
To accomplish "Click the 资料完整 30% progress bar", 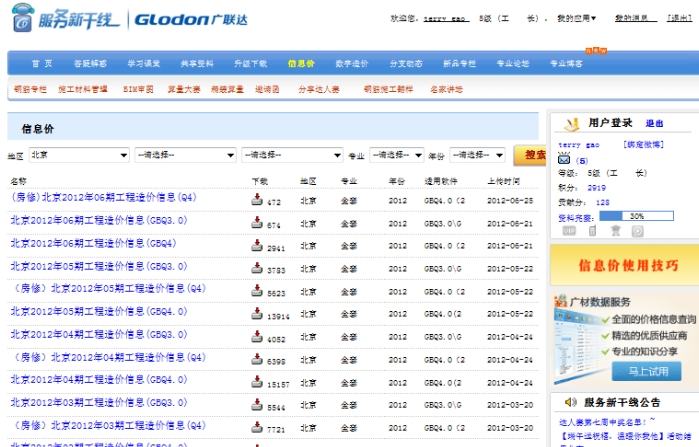I will click(x=637, y=217).
